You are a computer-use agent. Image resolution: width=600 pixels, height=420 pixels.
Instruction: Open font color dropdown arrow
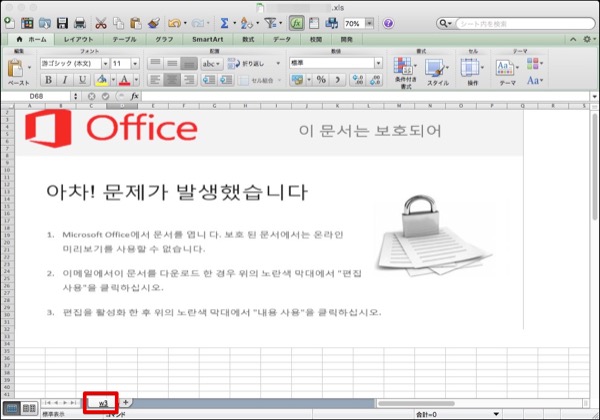click(x=136, y=80)
